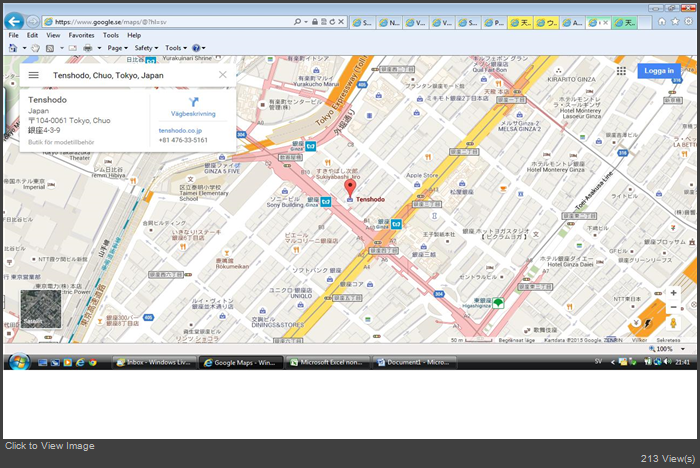
Task: Switch to the tab labeled A...
Action: coord(572,22)
